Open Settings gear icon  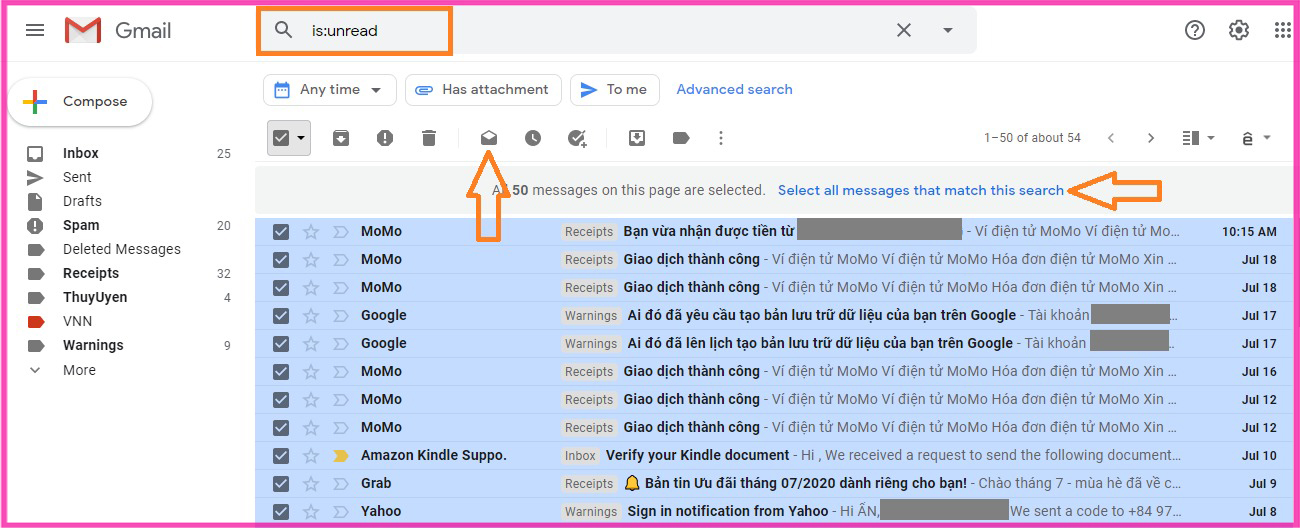1239,30
